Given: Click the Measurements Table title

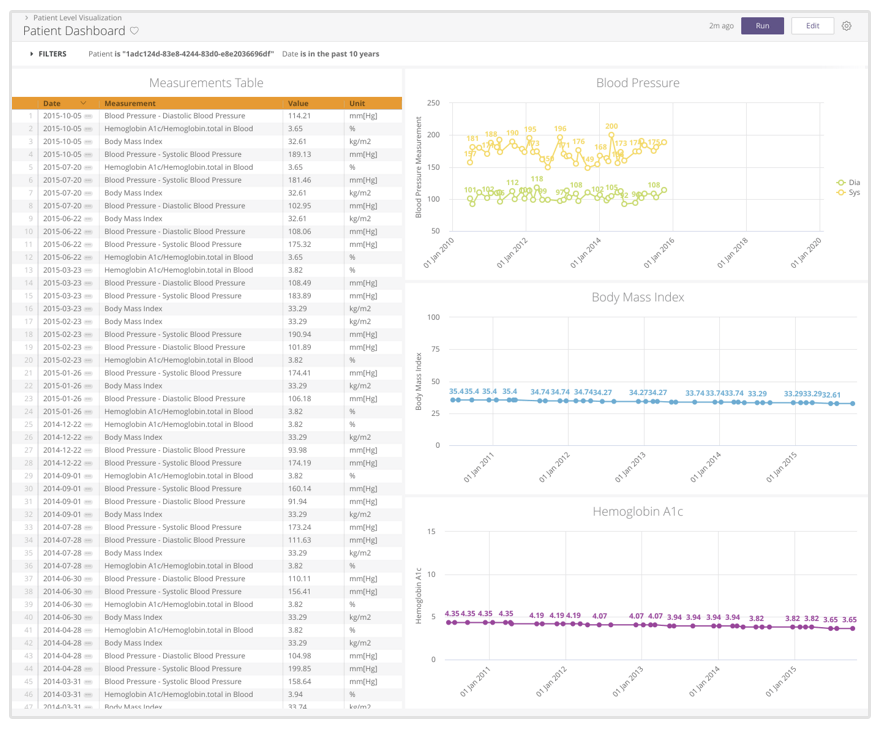Looking at the screenshot, I should pyautogui.click(x=206, y=83).
